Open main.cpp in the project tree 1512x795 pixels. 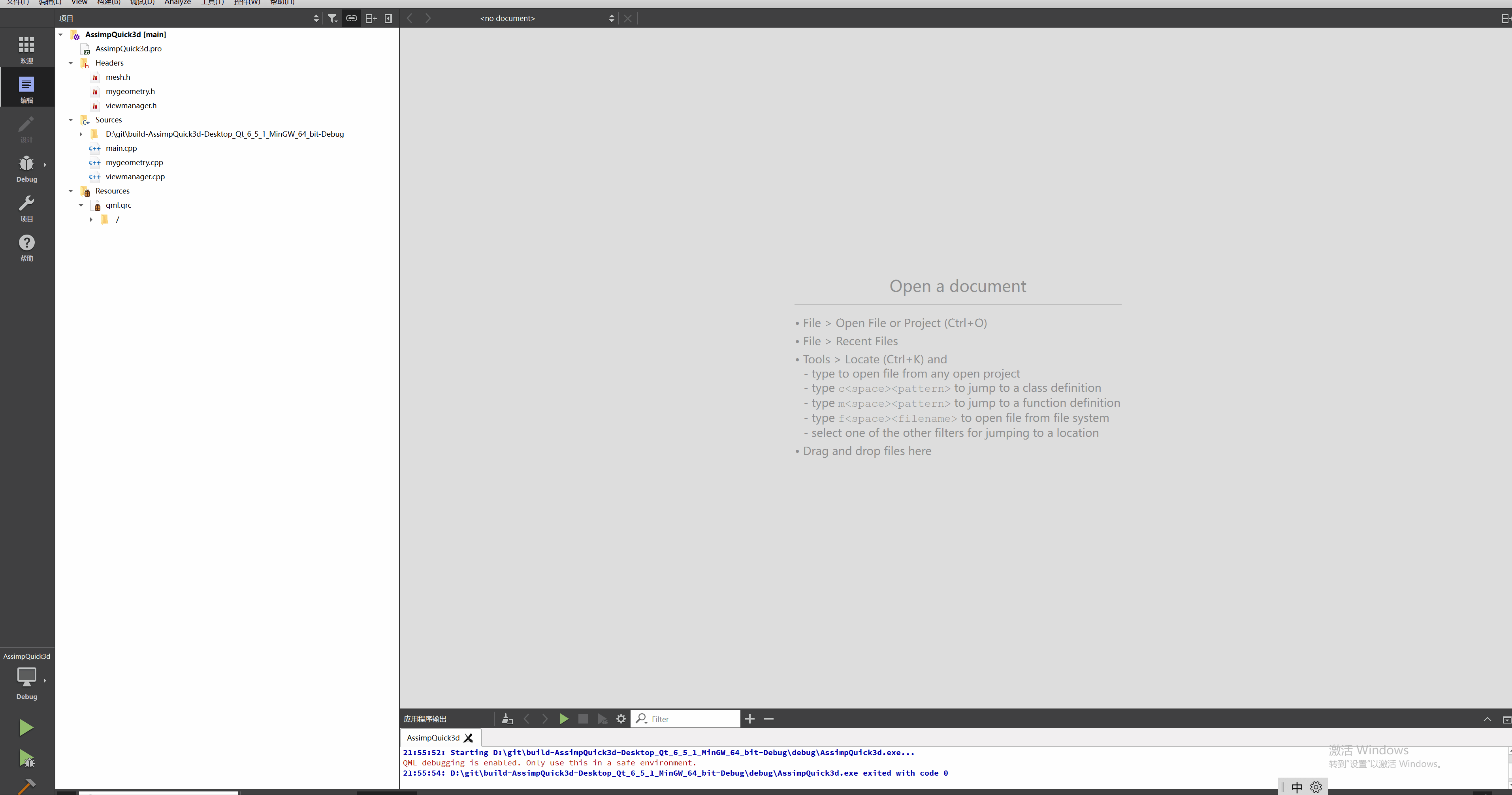tap(121, 148)
